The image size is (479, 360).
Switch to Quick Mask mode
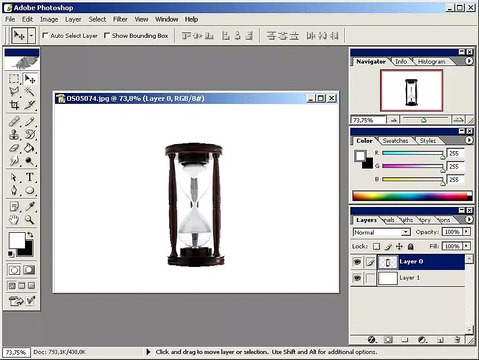pyautogui.click(x=29, y=270)
